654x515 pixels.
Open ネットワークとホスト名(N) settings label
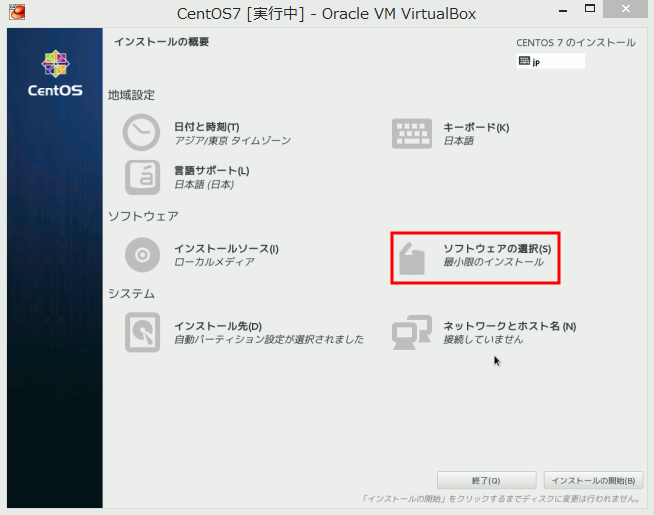pyautogui.click(x=509, y=326)
